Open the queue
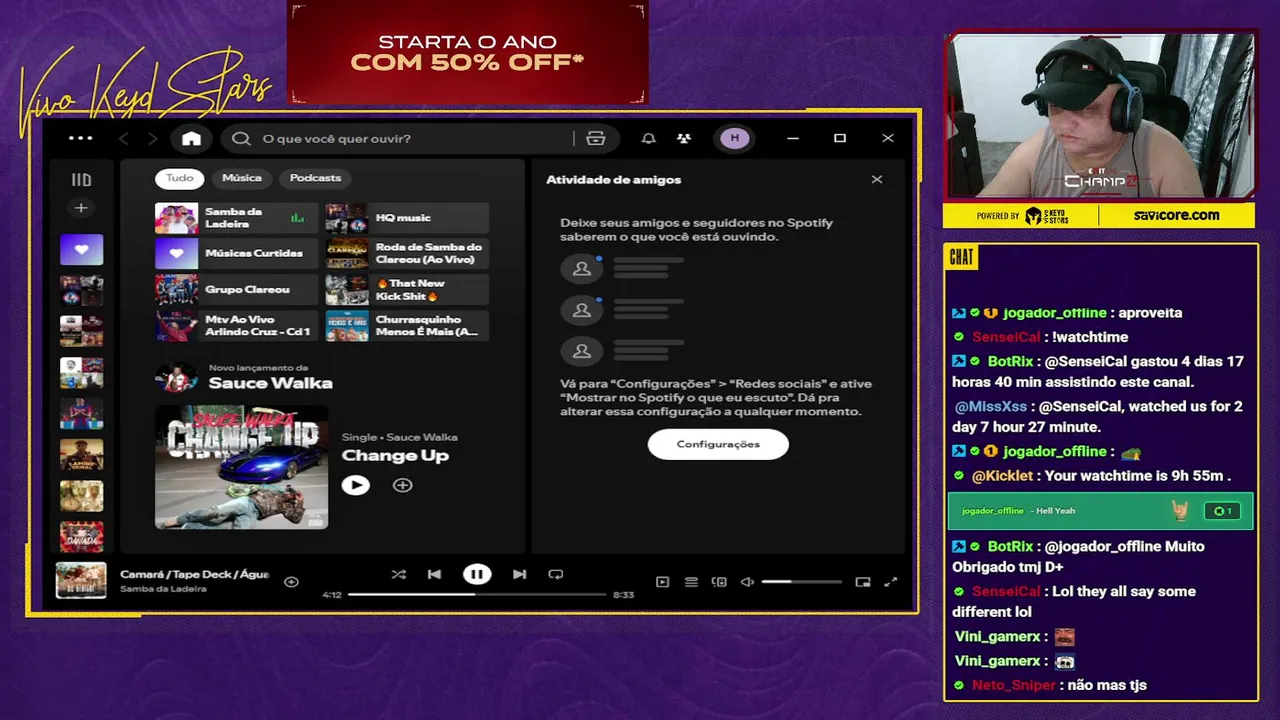 click(690, 582)
